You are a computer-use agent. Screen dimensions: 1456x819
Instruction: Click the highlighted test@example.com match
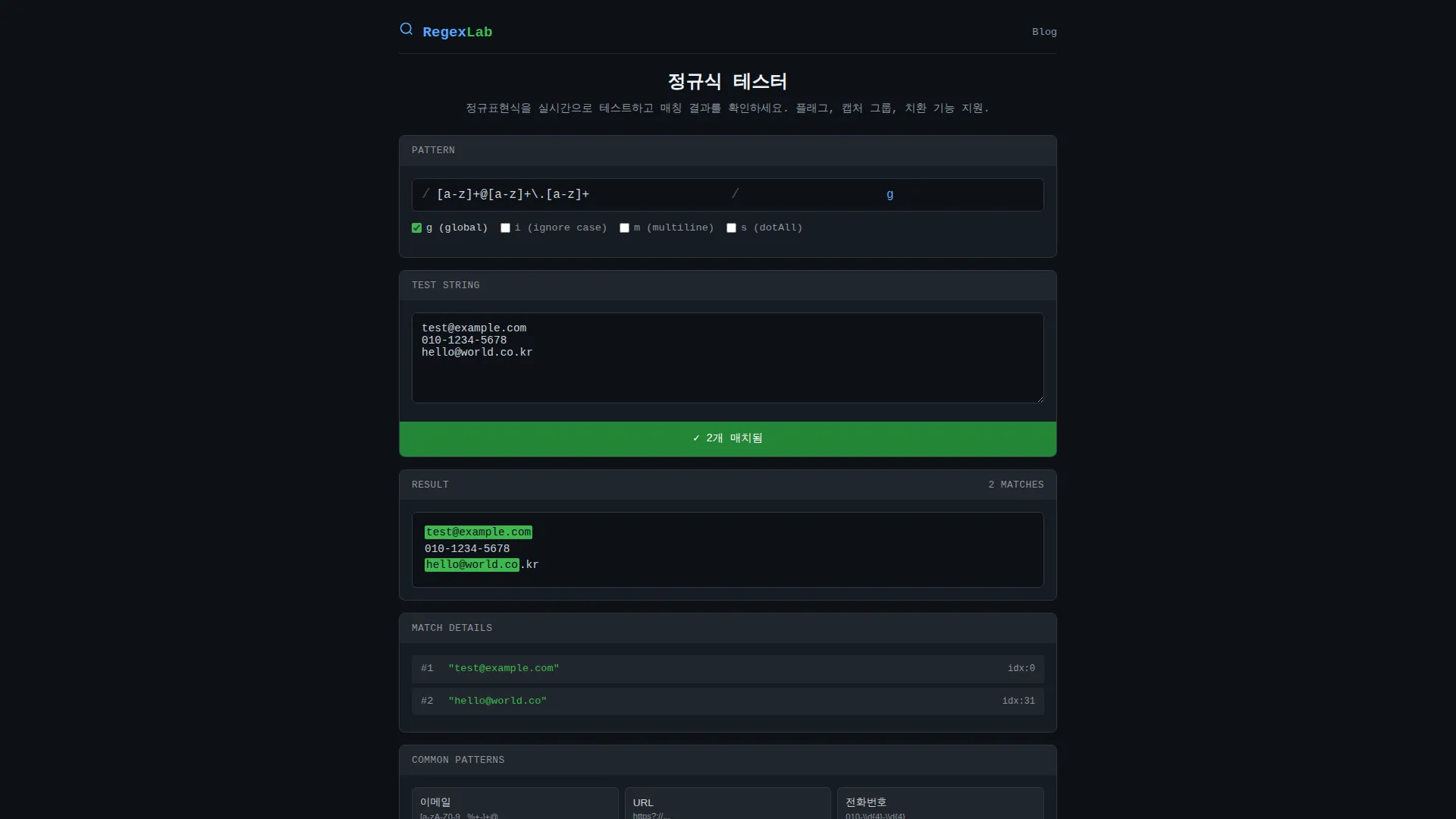tap(479, 532)
